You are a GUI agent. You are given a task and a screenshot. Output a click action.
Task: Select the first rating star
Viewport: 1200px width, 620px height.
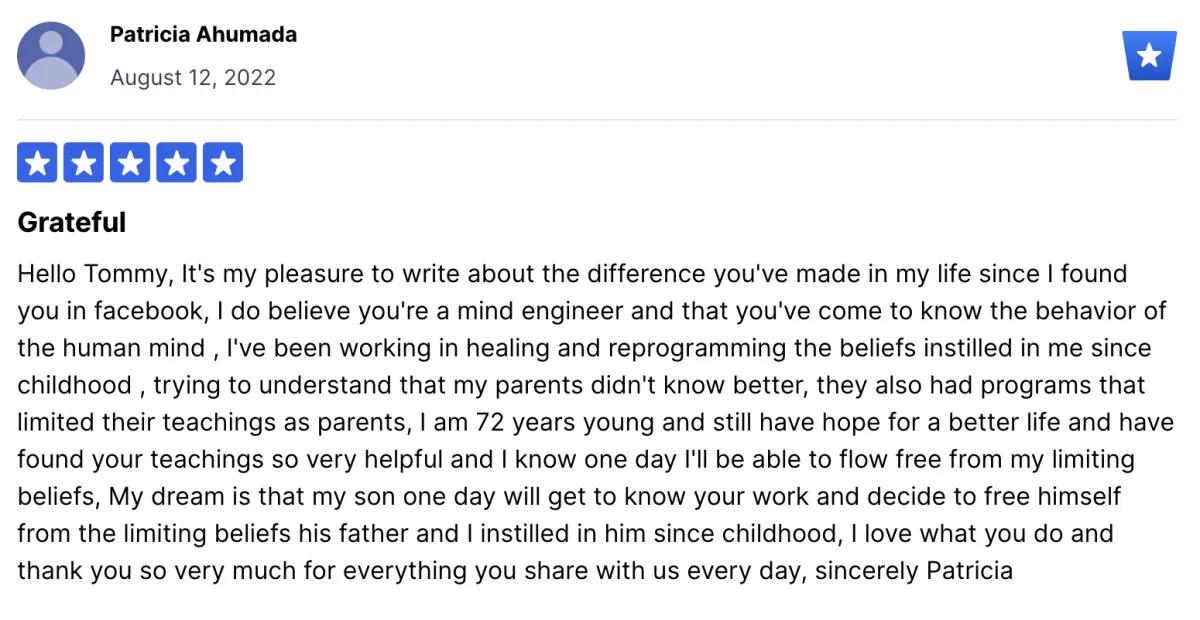[37, 163]
